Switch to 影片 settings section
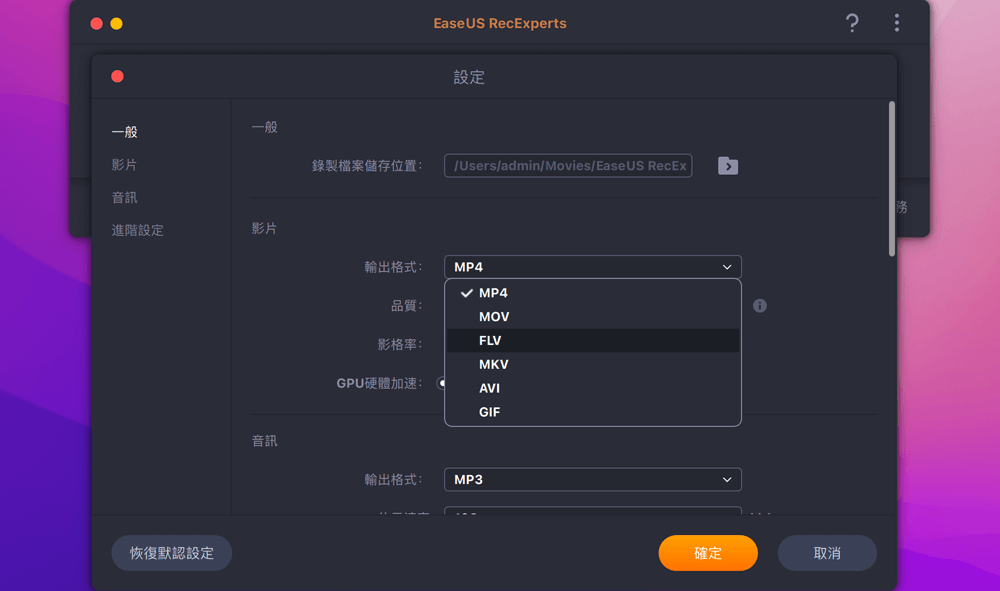The height and width of the screenshot is (591, 1000). pos(124,164)
